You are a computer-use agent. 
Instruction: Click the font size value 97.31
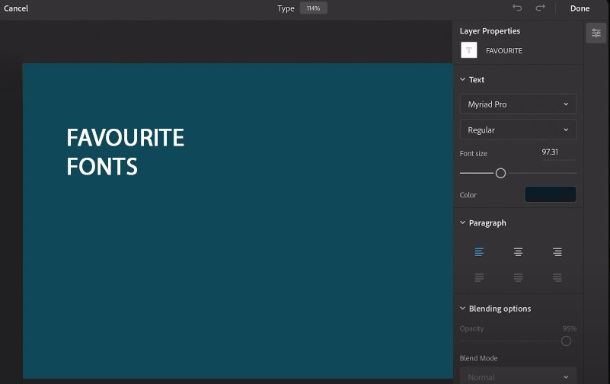pyautogui.click(x=550, y=152)
